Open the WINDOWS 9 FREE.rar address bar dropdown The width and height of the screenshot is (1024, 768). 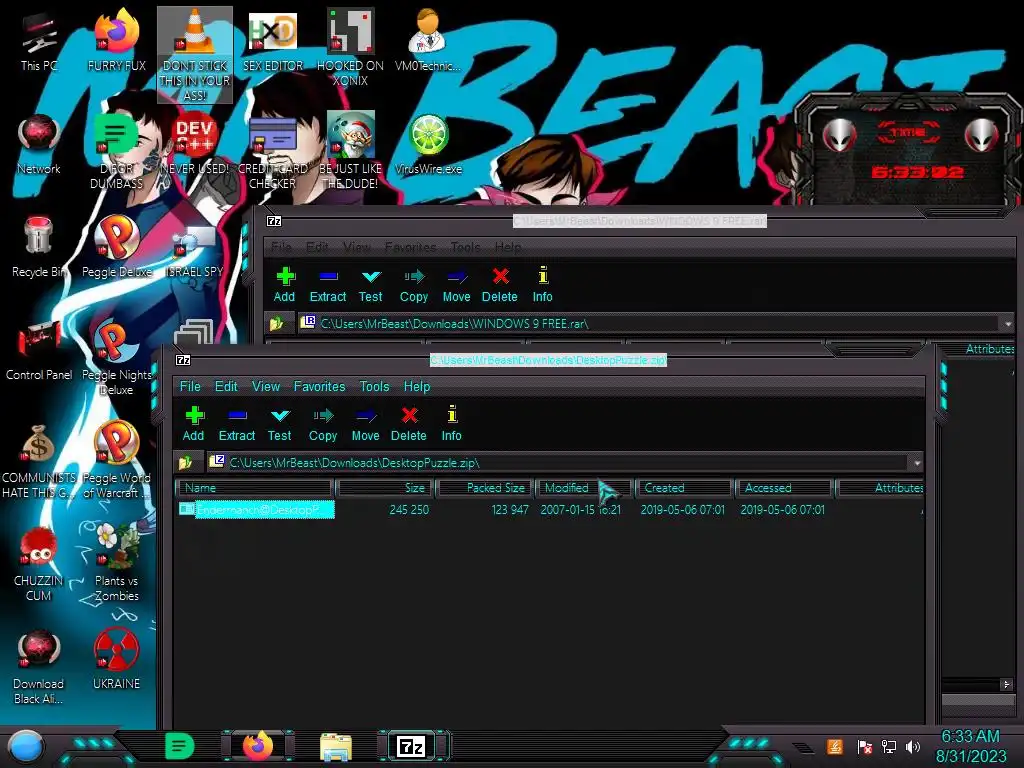coord(1008,324)
